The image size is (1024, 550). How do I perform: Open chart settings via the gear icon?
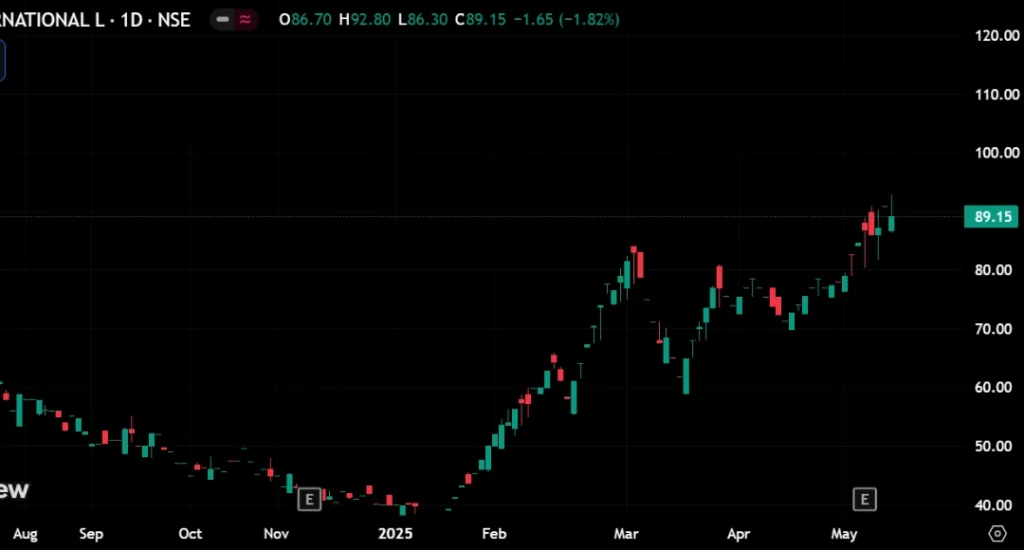click(997, 534)
